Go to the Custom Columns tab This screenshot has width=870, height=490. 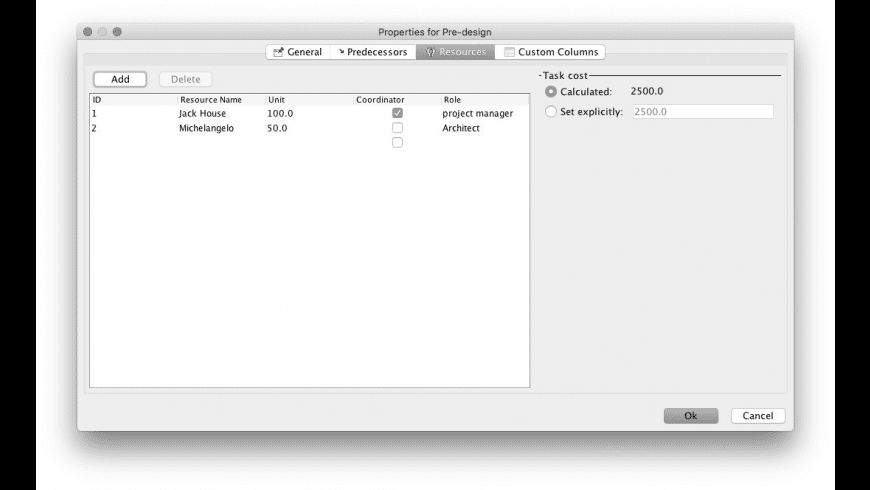pyautogui.click(x=550, y=52)
